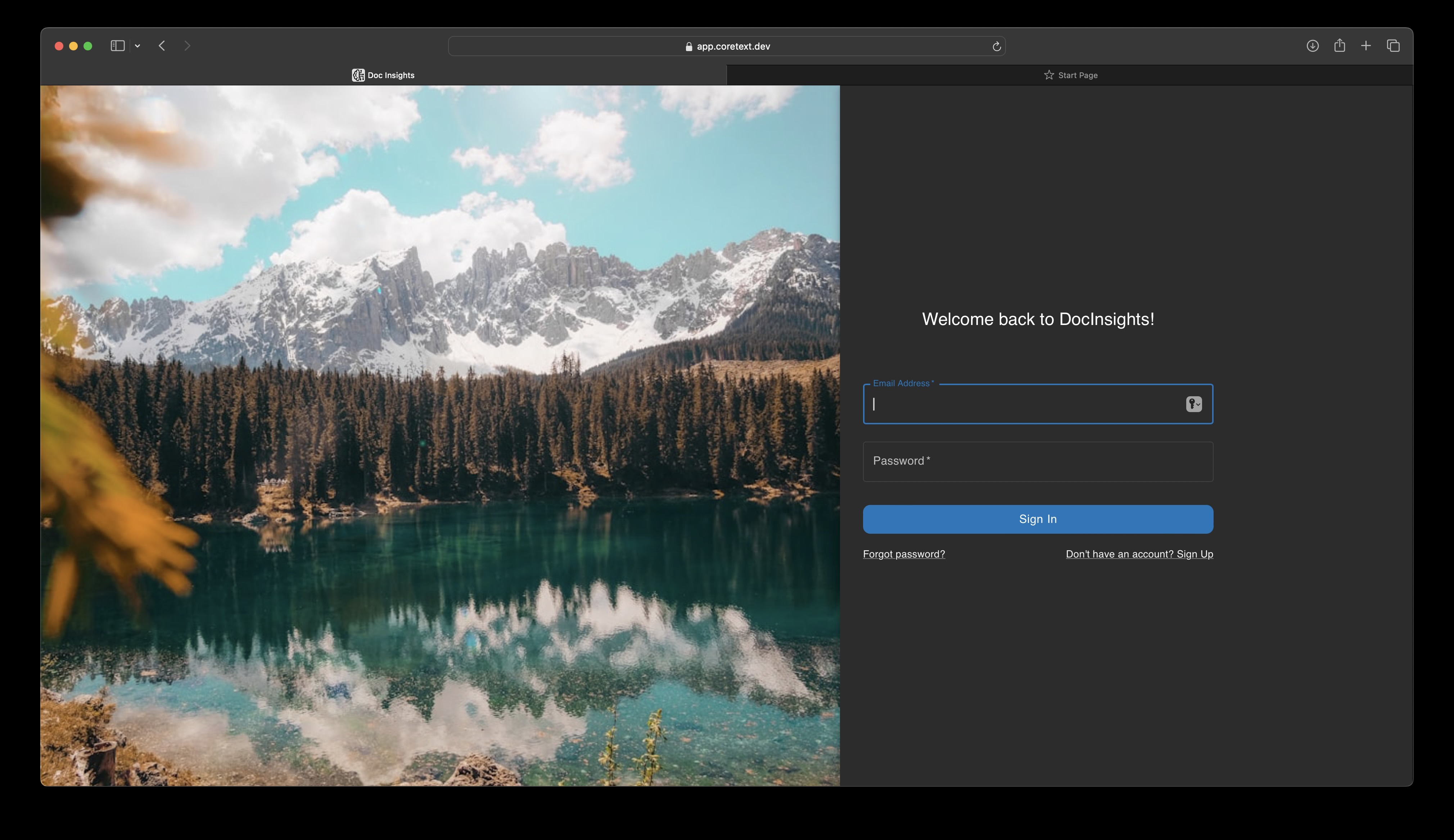Go back with the back arrow
1454x840 pixels.
162,46
